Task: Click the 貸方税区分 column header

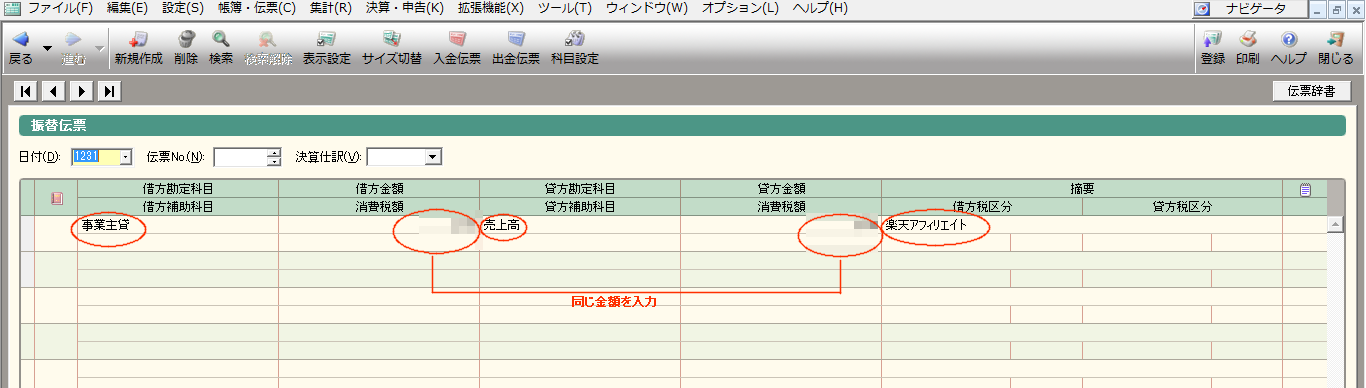Action: (1183, 207)
